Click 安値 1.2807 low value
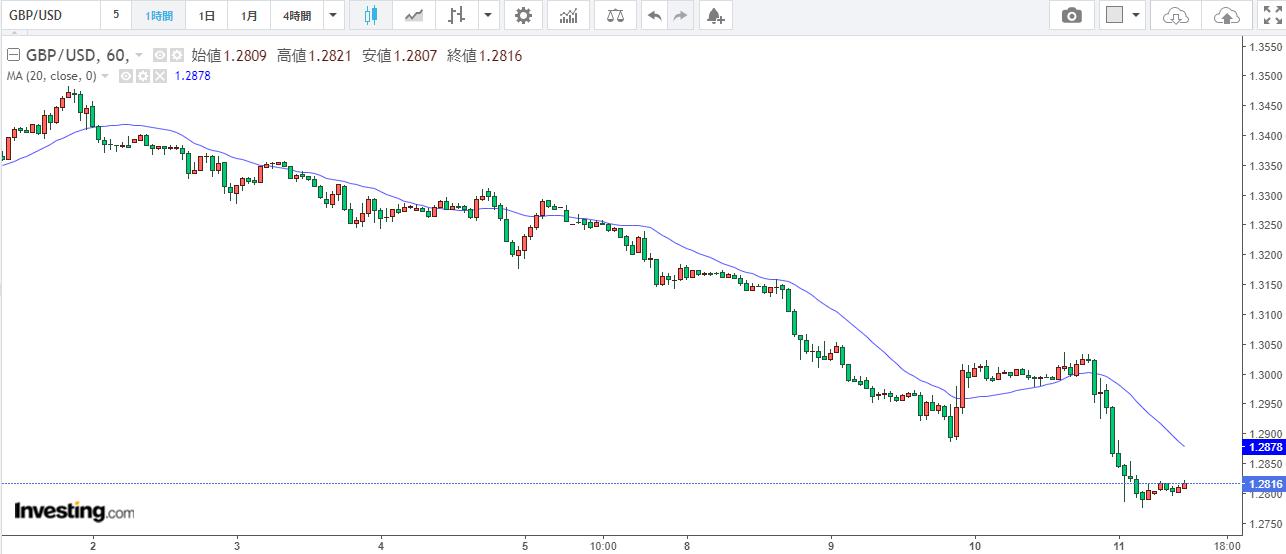This screenshot has width=1286, height=554. tap(399, 56)
